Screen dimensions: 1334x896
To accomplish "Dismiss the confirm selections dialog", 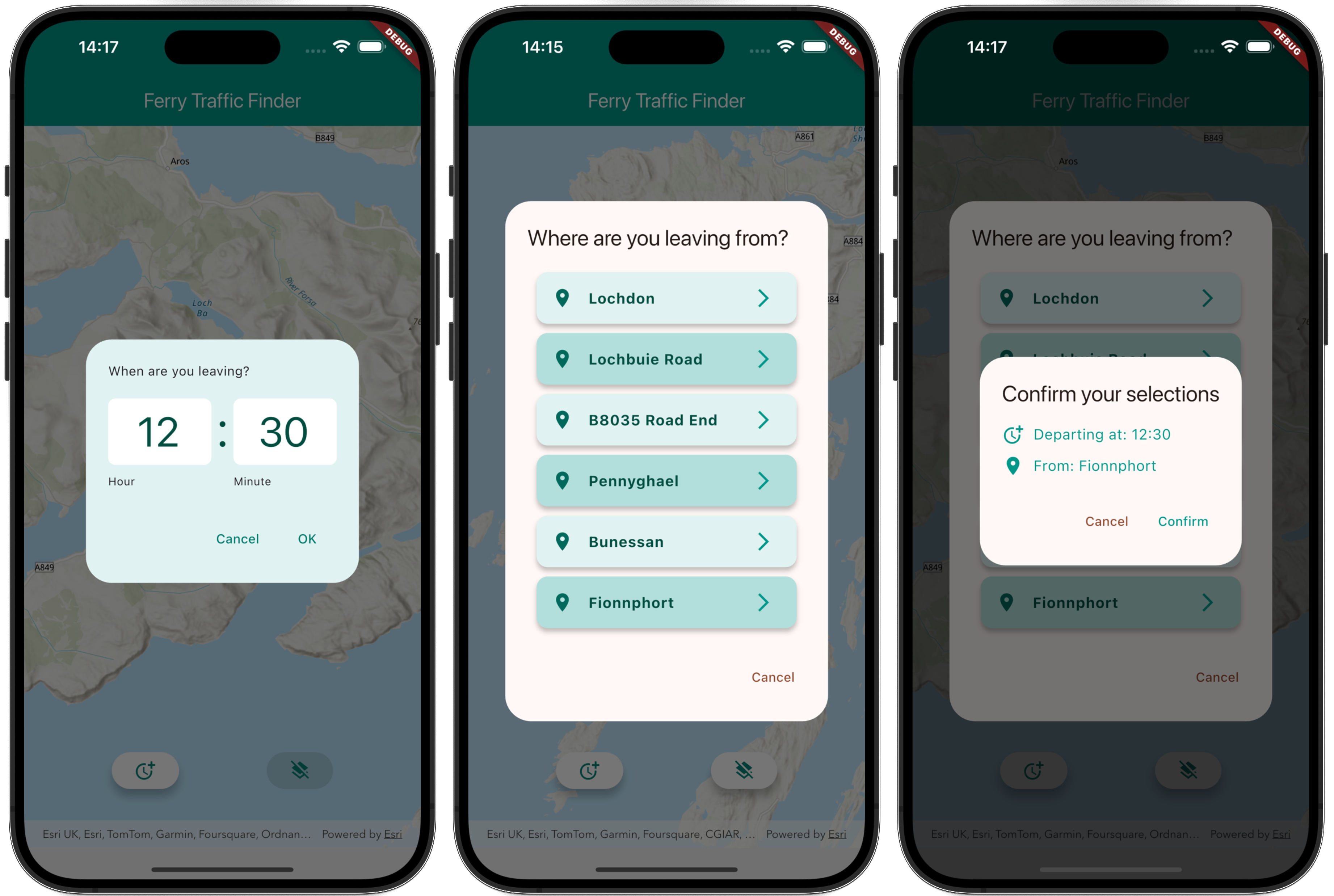I will pos(1107,521).
